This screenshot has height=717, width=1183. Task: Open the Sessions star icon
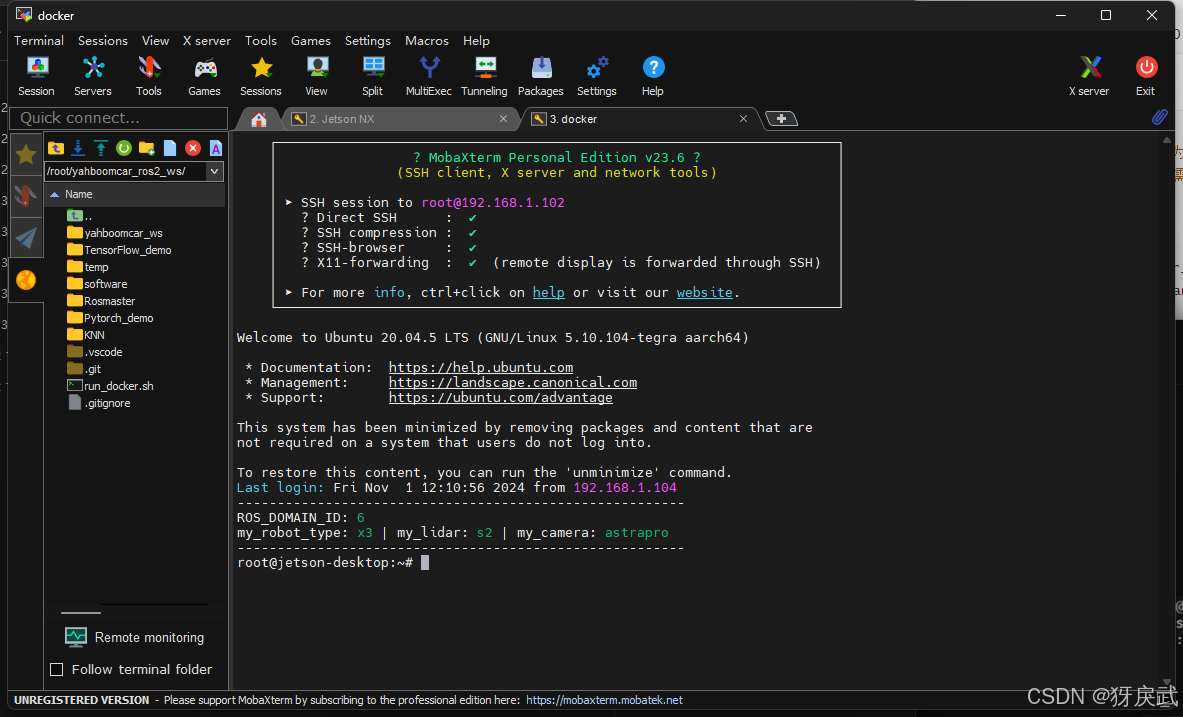coord(261,76)
